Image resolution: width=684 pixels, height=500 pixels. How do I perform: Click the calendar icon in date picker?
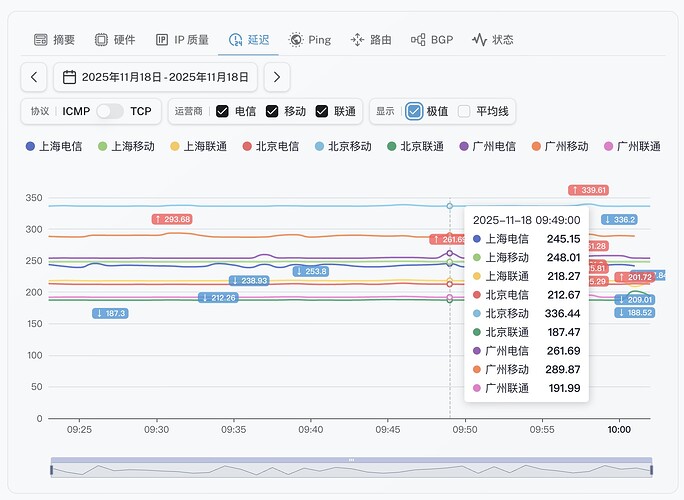pyautogui.click(x=69, y=77)
